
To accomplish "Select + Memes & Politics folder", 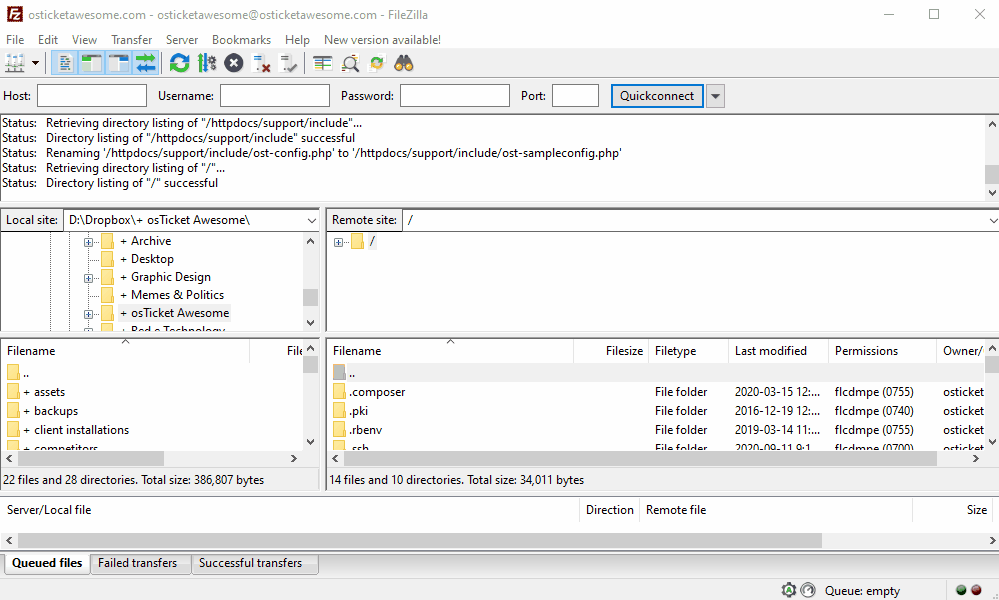I will click(x=172, y=295).
